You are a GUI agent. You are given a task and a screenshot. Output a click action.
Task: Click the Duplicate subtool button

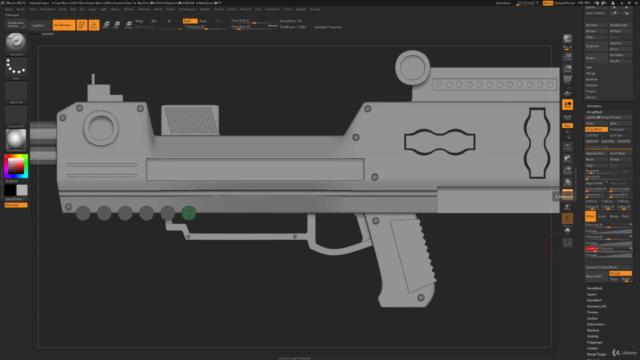596,46
